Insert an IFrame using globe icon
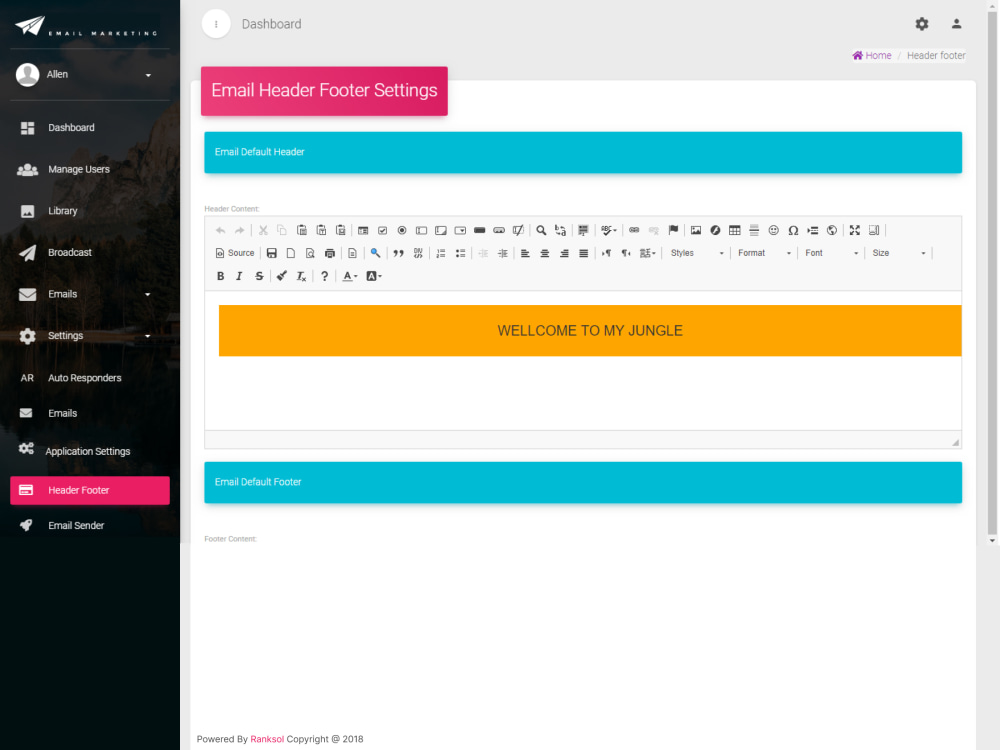1000x750 pixels. coord(832,230)
